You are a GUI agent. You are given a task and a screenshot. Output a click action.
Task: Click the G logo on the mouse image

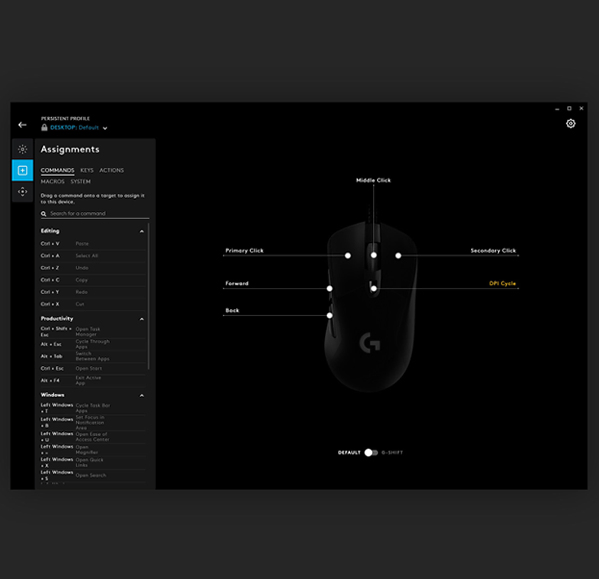point(369,342)
